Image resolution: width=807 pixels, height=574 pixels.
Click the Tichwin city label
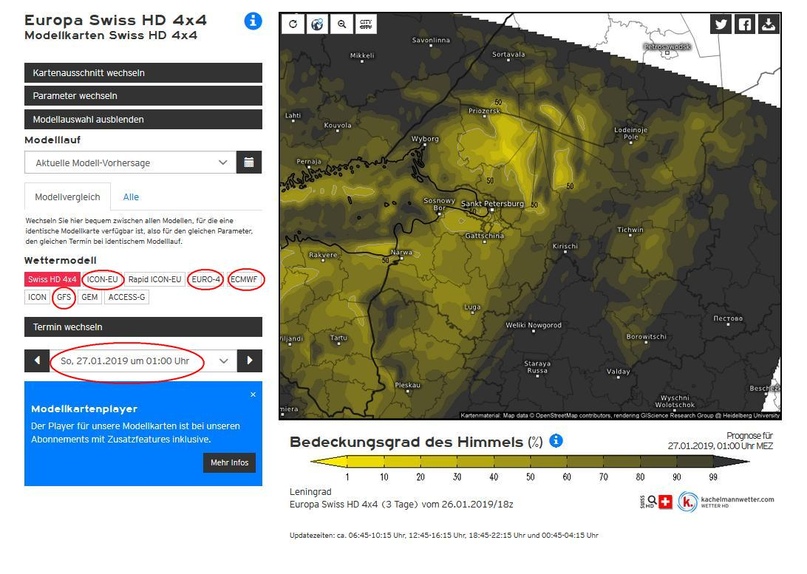point(630,230)
